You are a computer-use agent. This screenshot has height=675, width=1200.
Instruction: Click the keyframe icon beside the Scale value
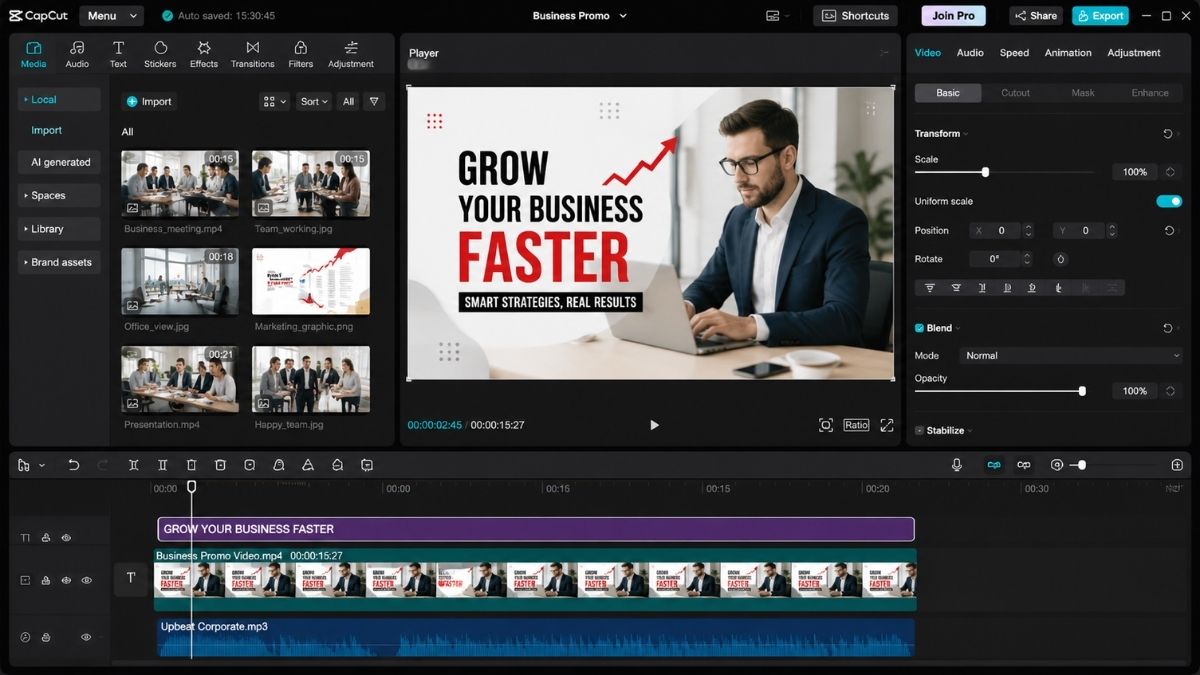[1170, 172]
